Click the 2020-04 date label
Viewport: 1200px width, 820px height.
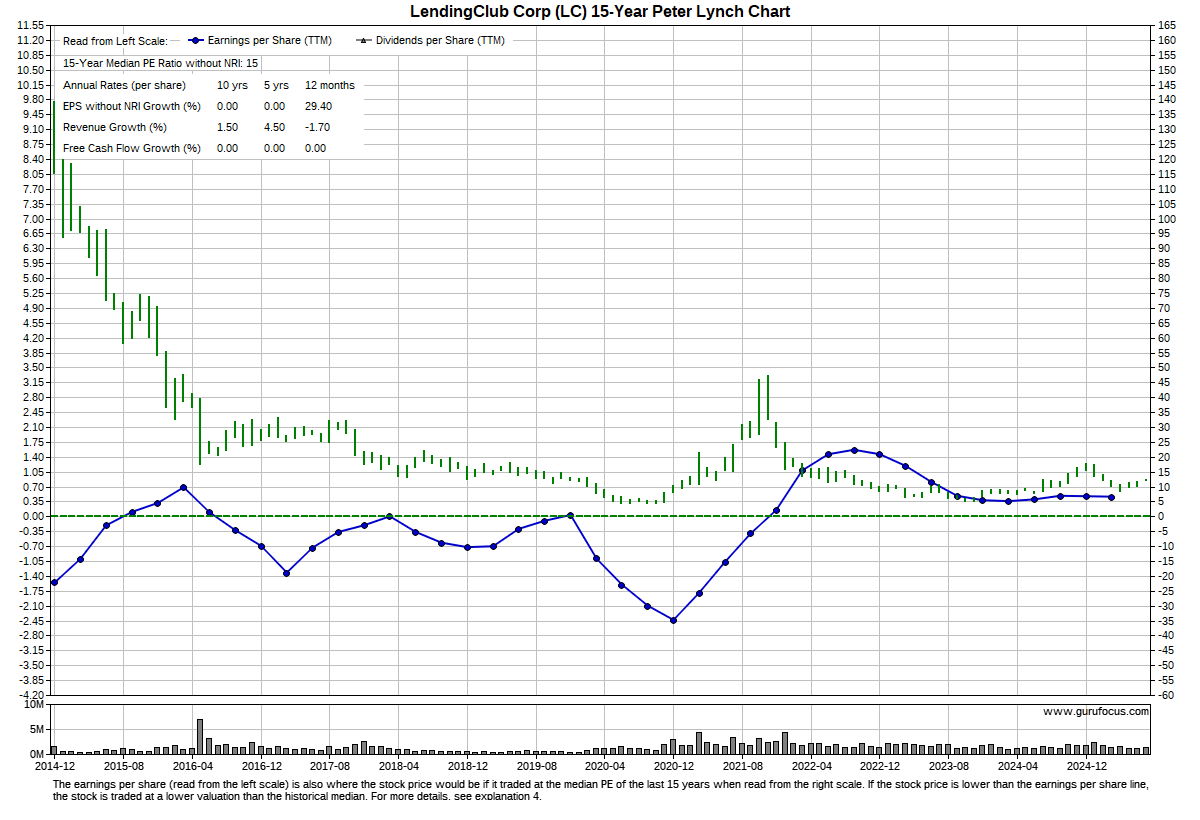click(604, 766)
